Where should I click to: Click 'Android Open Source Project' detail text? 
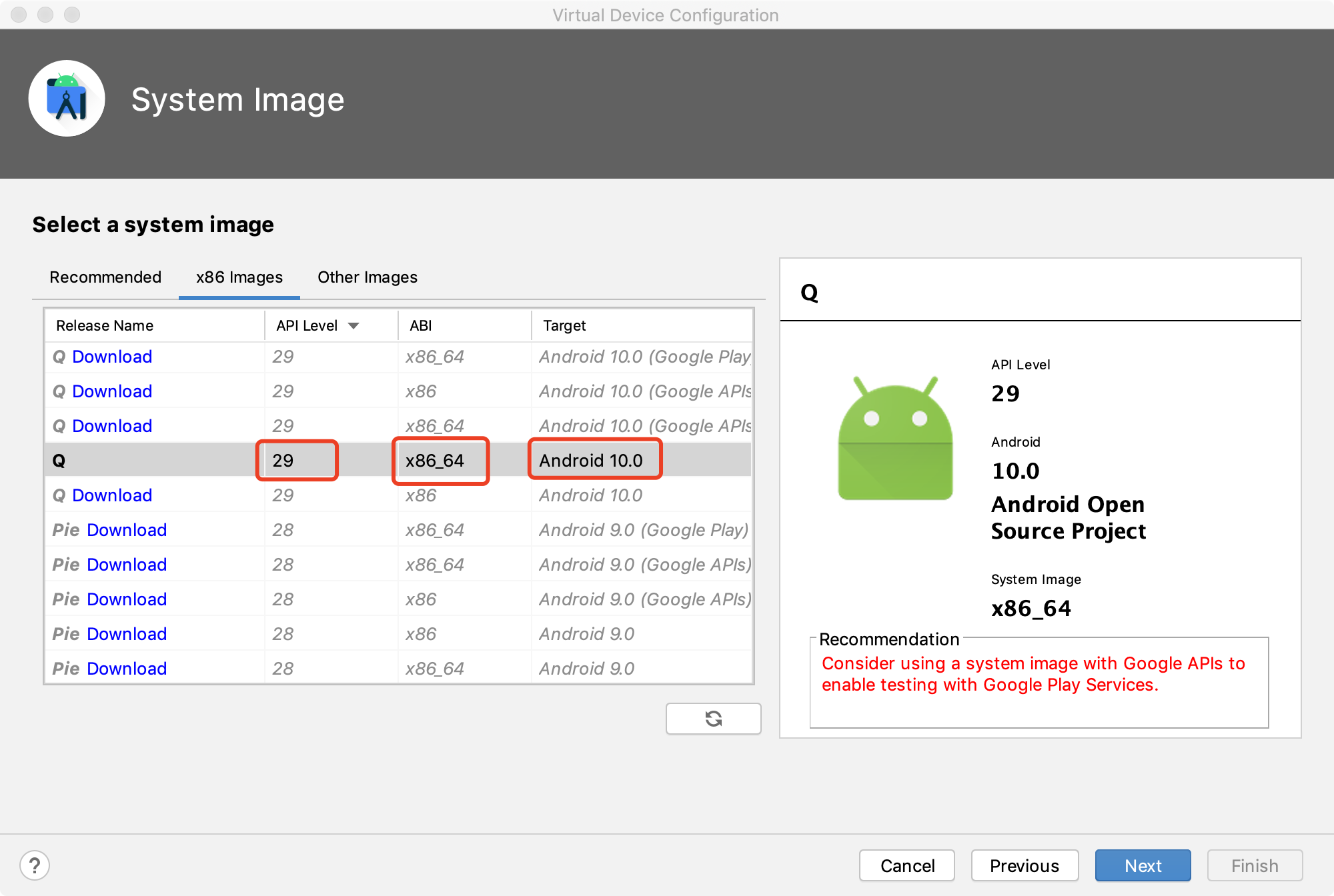pos(1069,517)
